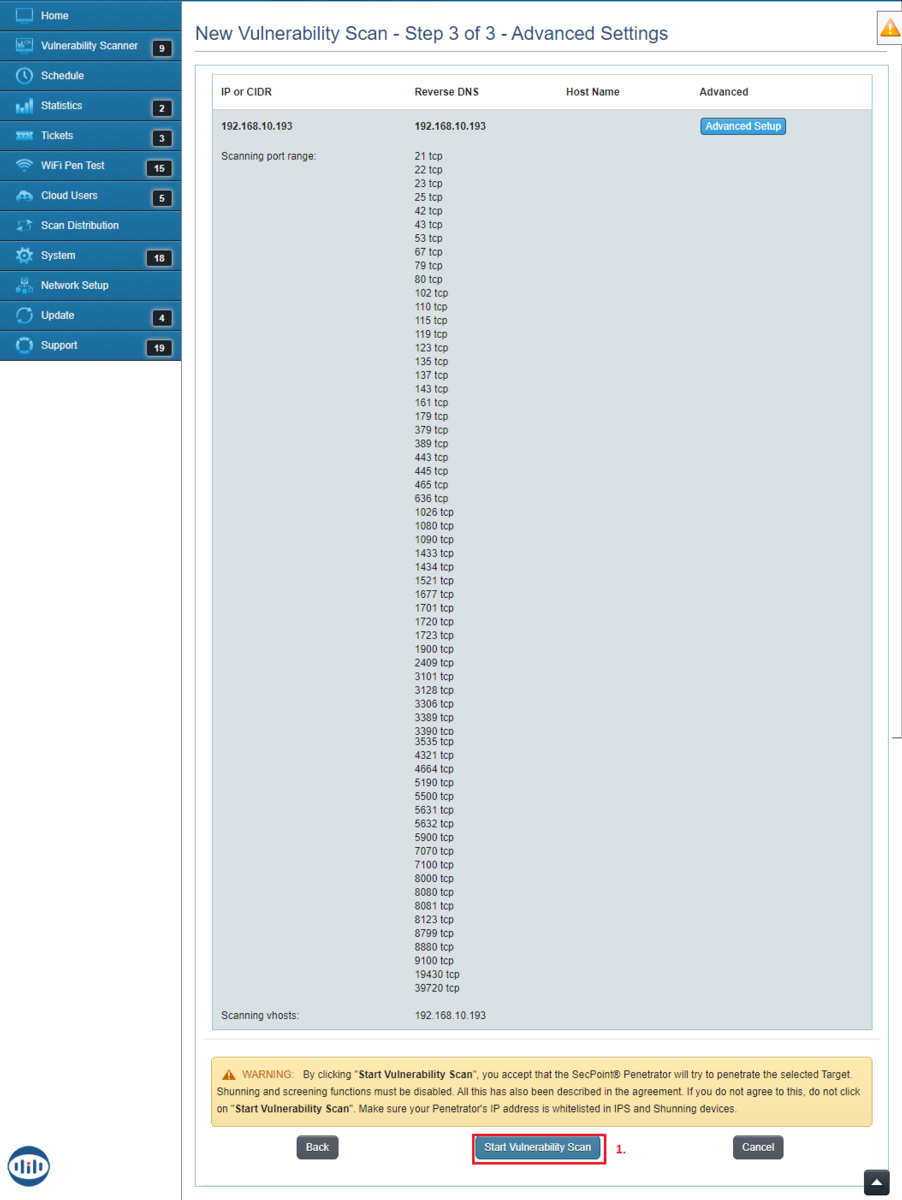
Task: Click the System gear icon
Action: (25, 256)
